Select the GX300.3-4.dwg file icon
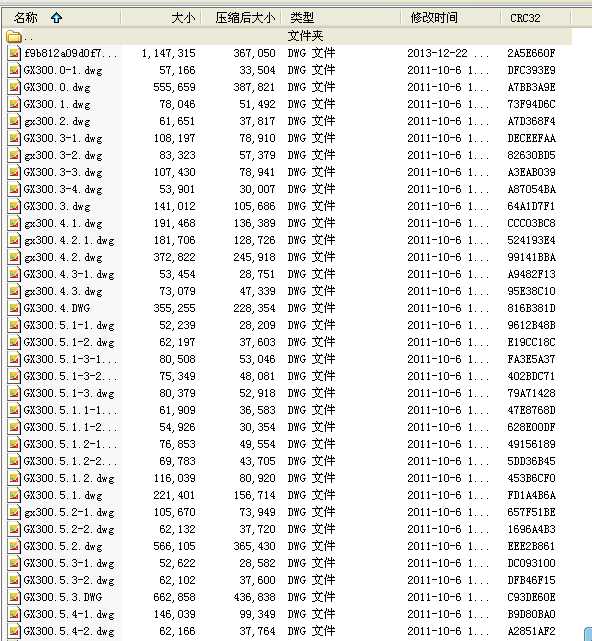 pyautogui.click(x=14, y=189)
